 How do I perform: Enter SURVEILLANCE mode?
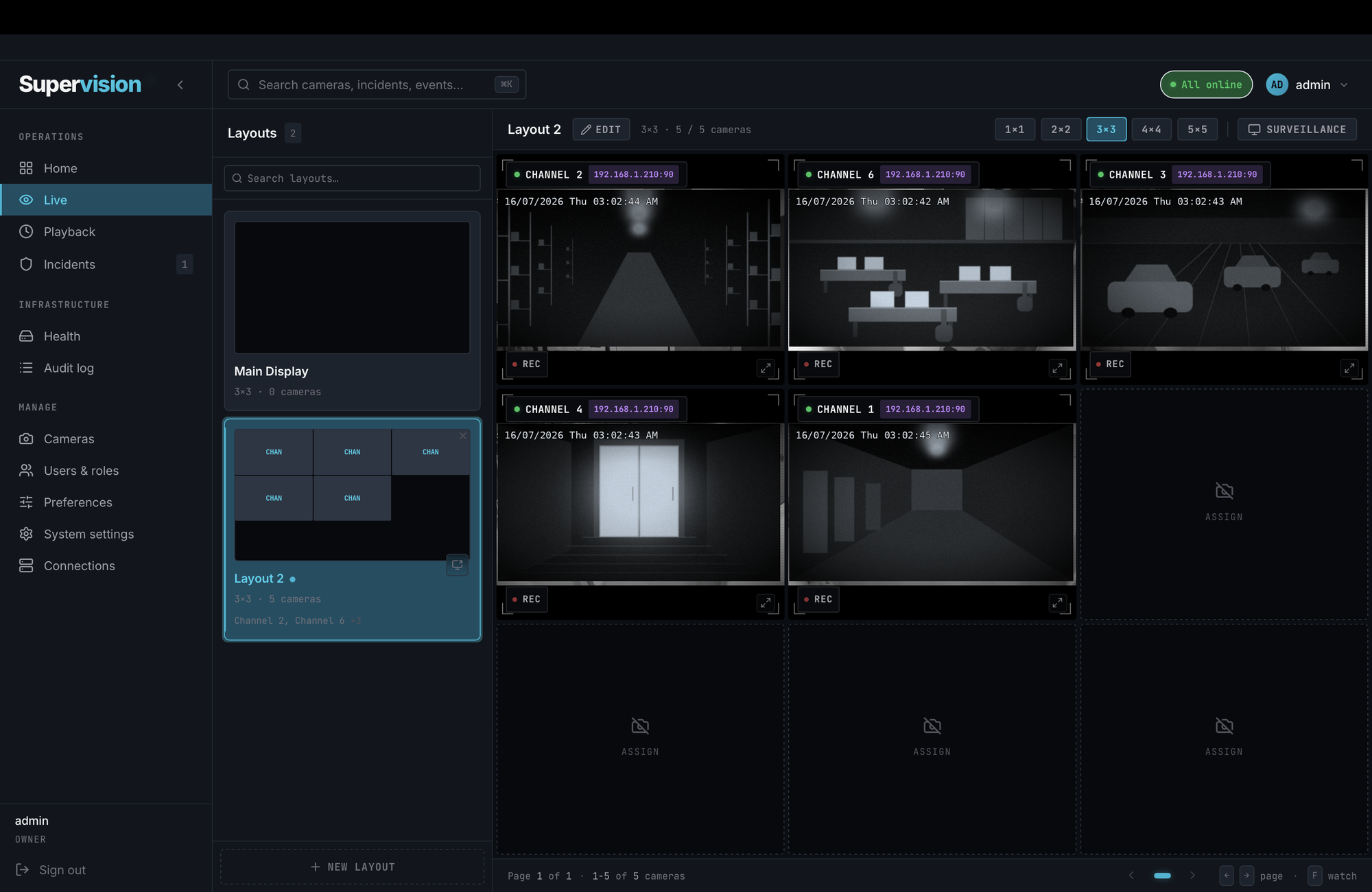tap(1297, 129)
